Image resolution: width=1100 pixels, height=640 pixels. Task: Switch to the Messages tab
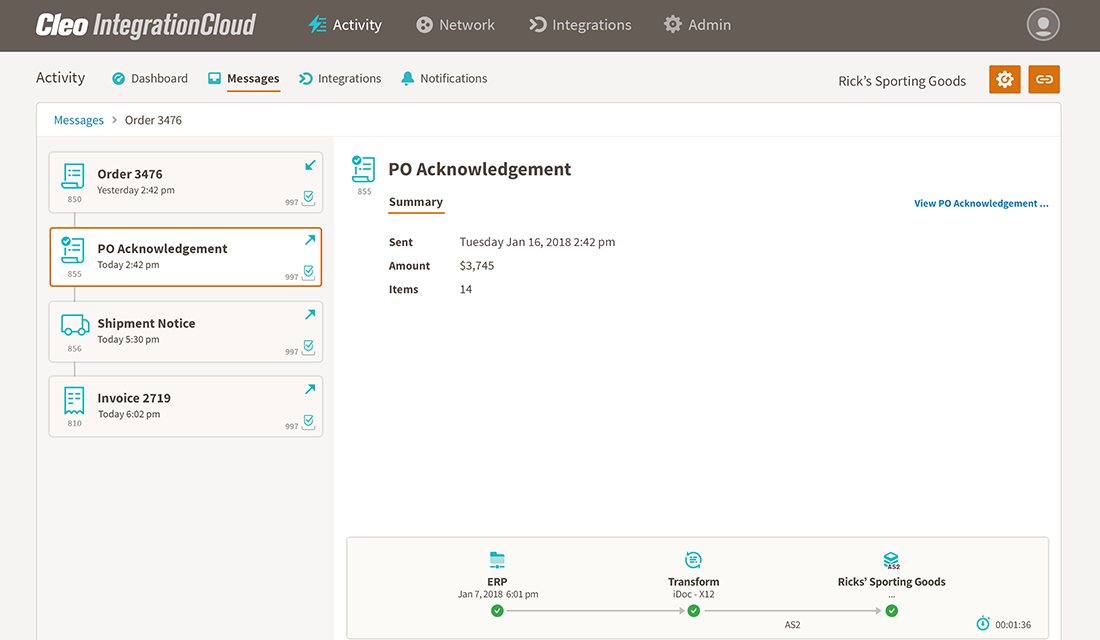coord(244,79)
